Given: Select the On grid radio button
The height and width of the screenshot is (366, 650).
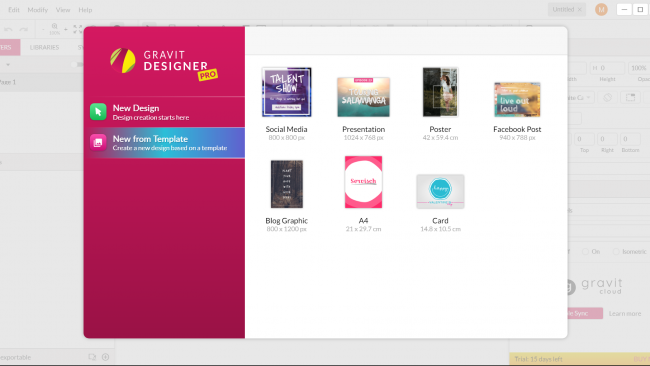Looking at the screenshot, I should point(585,252).
